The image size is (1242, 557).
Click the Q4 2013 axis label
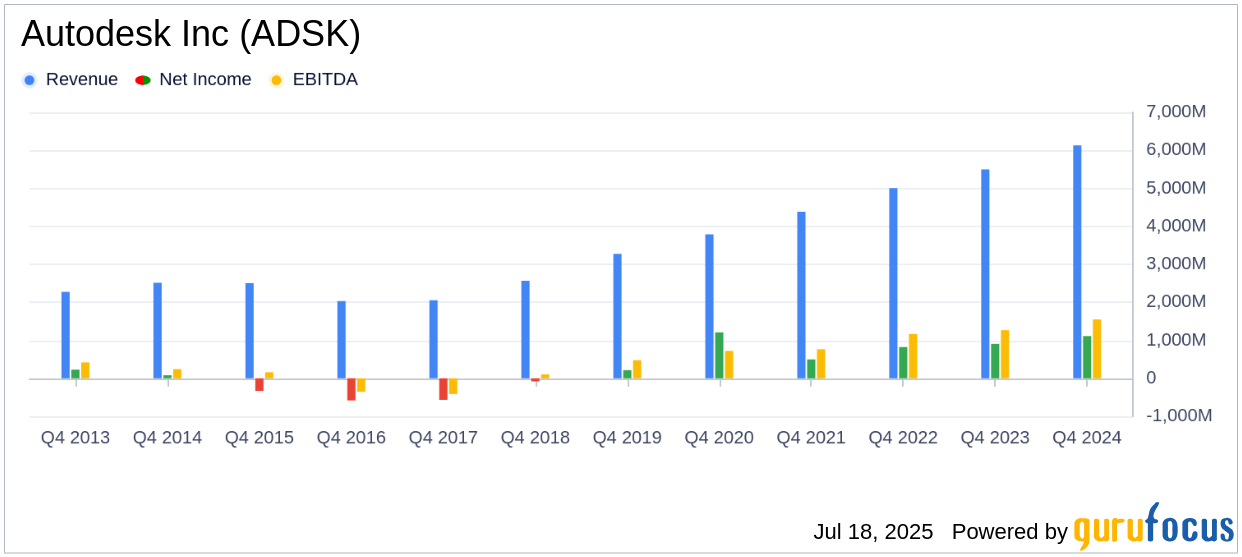tap(75, 438)
